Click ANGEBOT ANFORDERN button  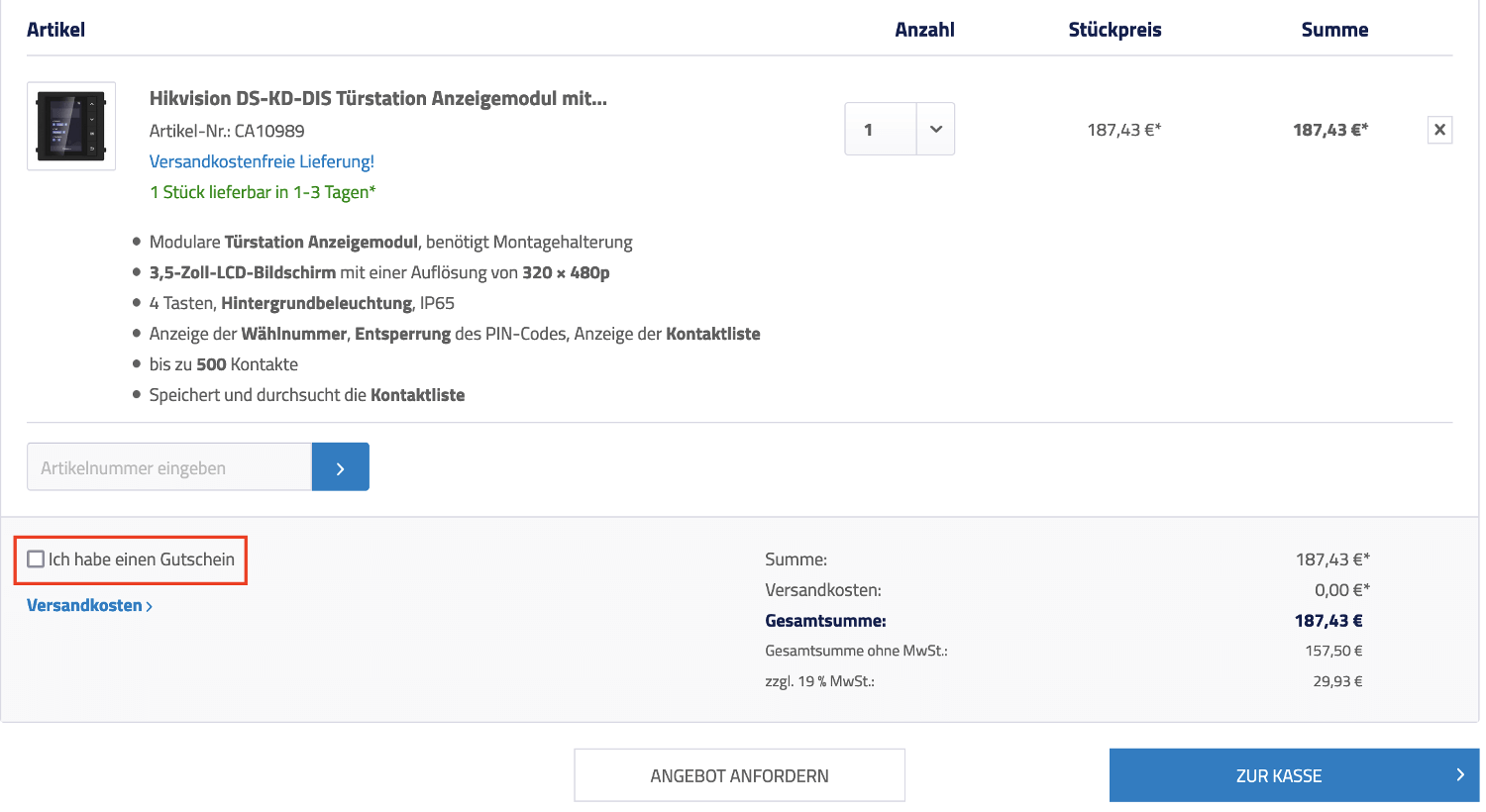(x=739, y=775)
